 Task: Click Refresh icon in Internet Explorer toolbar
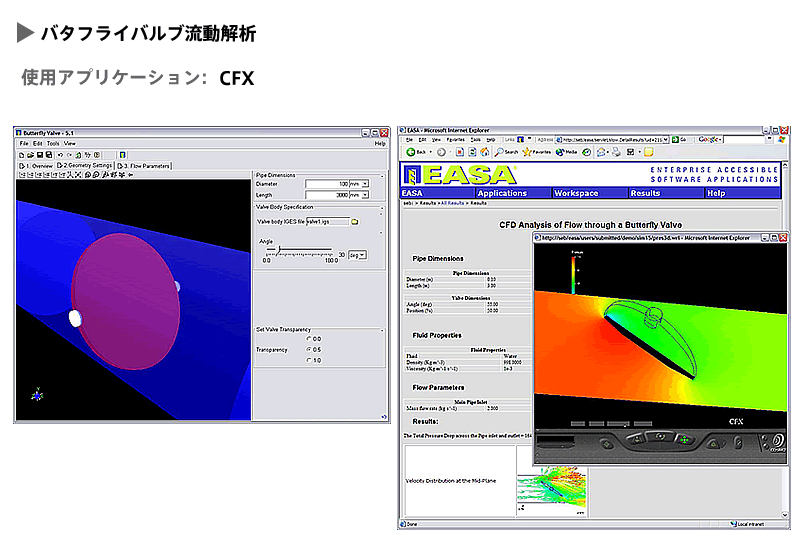[472, 152]
